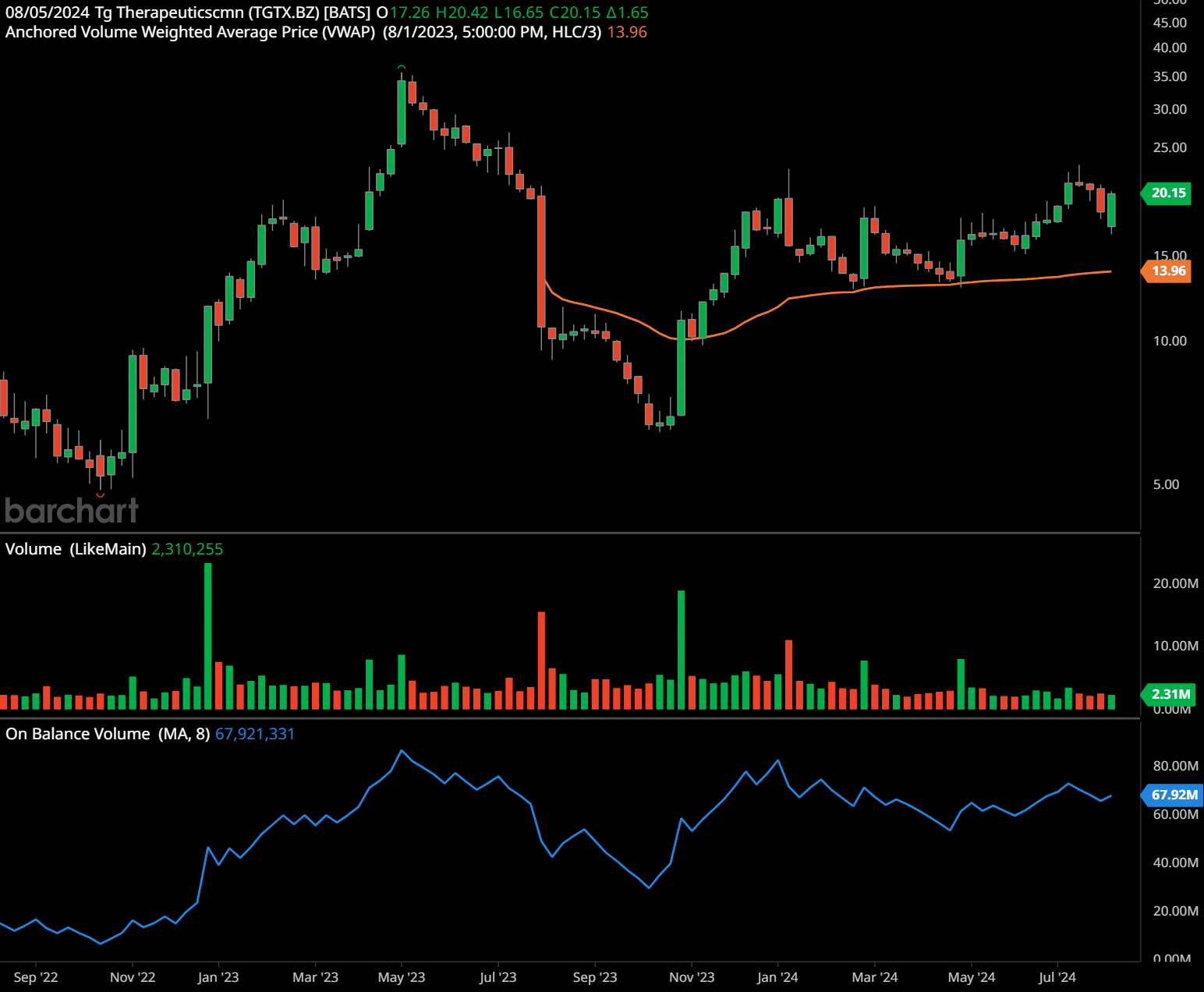Click the 30.00 price axis label
This screenshot has width=1204, height=992.
[1170, 109]
